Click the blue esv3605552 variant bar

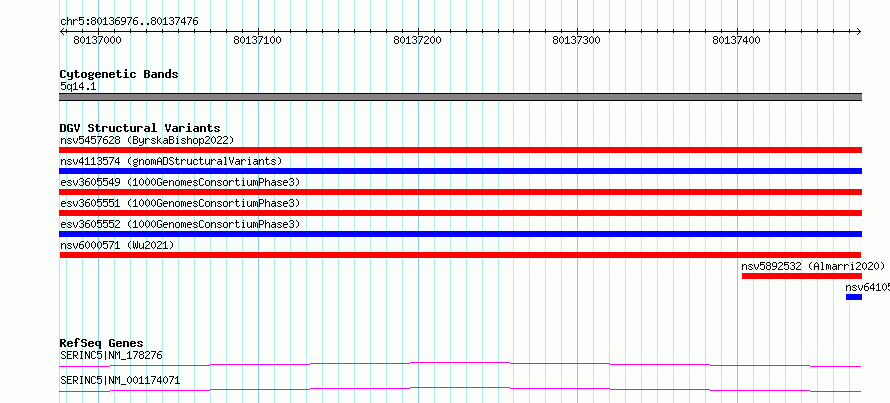coord(460,234)
